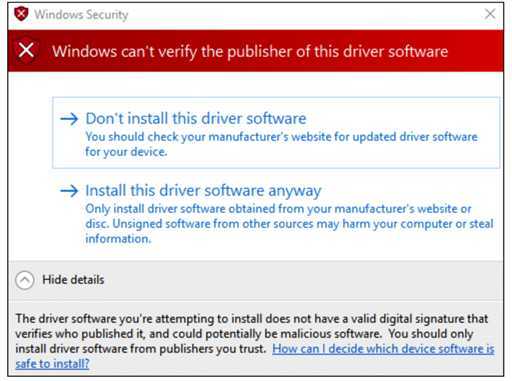Open "How can I decide which device software" link
Viewport: 512px width, 381px height.
(255, 356)
